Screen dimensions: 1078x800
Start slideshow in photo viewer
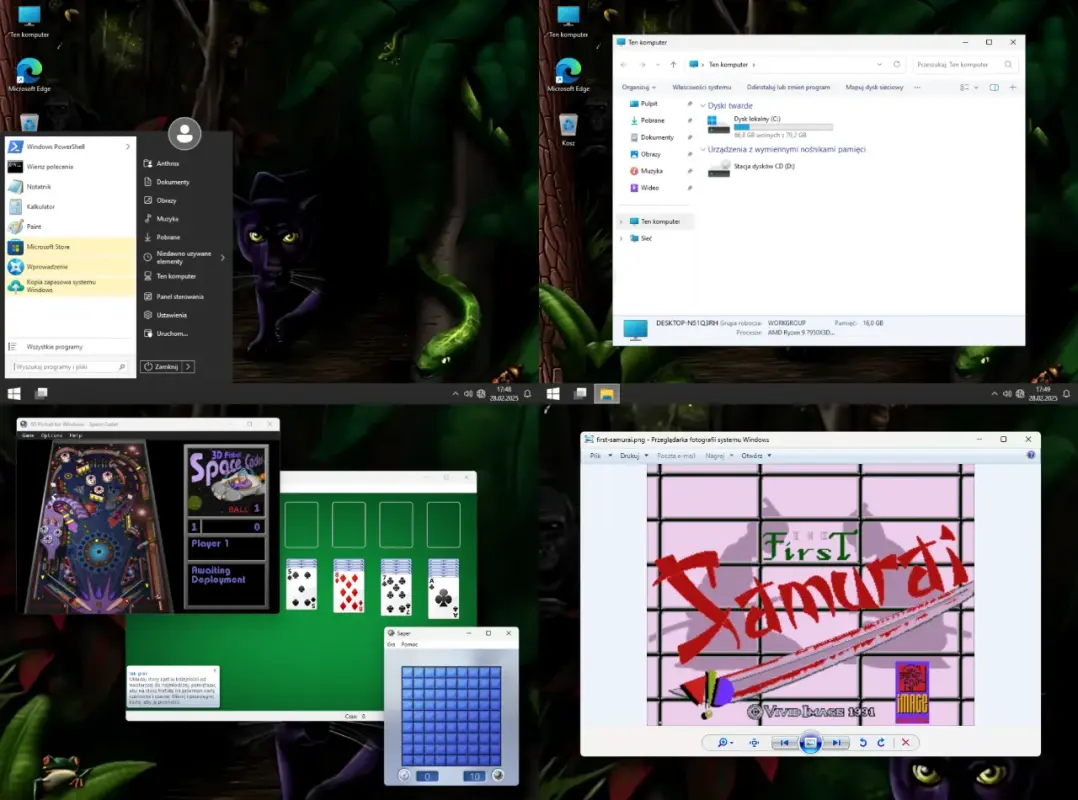coord(810,743)
